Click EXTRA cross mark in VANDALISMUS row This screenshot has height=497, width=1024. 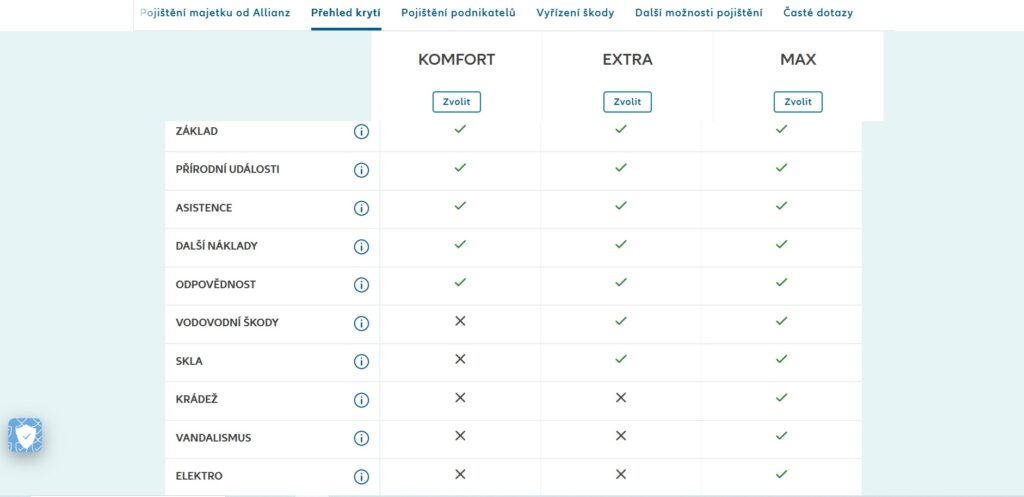(621, 436)
